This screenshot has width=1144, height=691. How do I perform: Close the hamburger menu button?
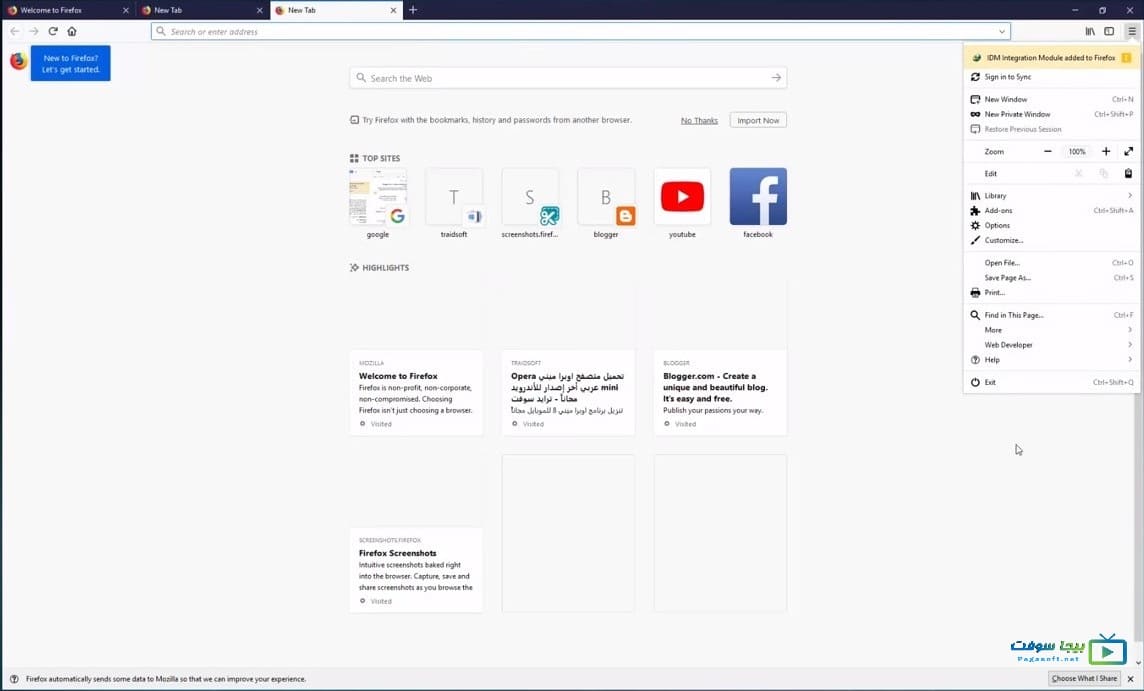(1132, 31)
